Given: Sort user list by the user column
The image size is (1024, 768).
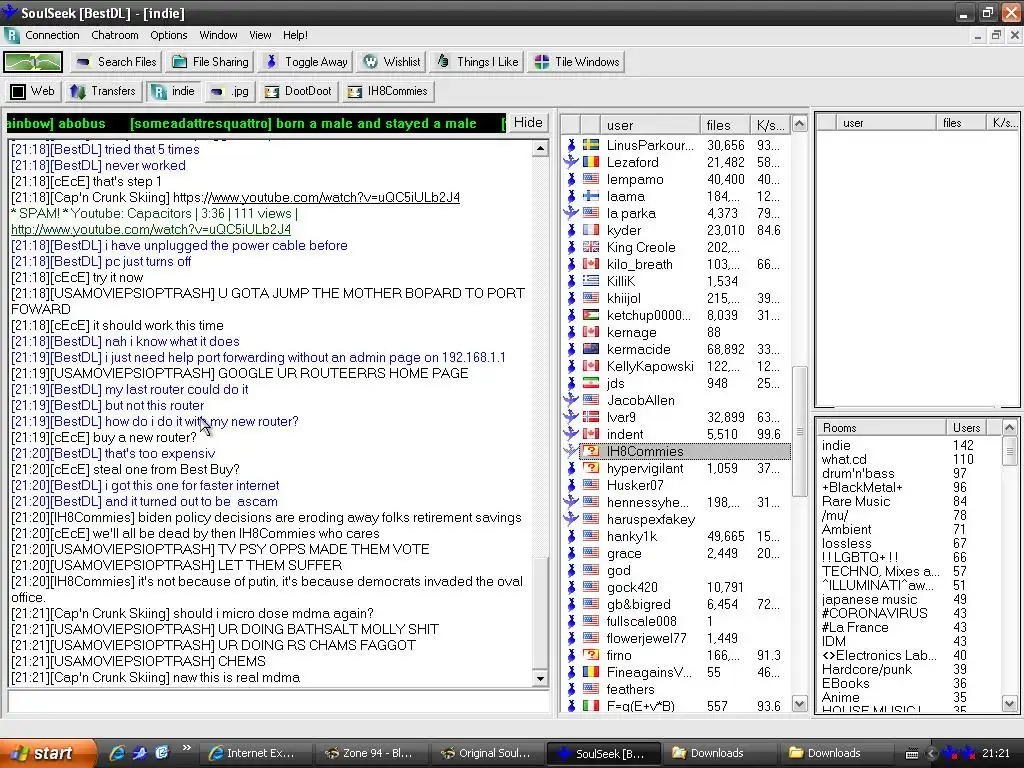Looking at the screenshot, I should (649, 124).
